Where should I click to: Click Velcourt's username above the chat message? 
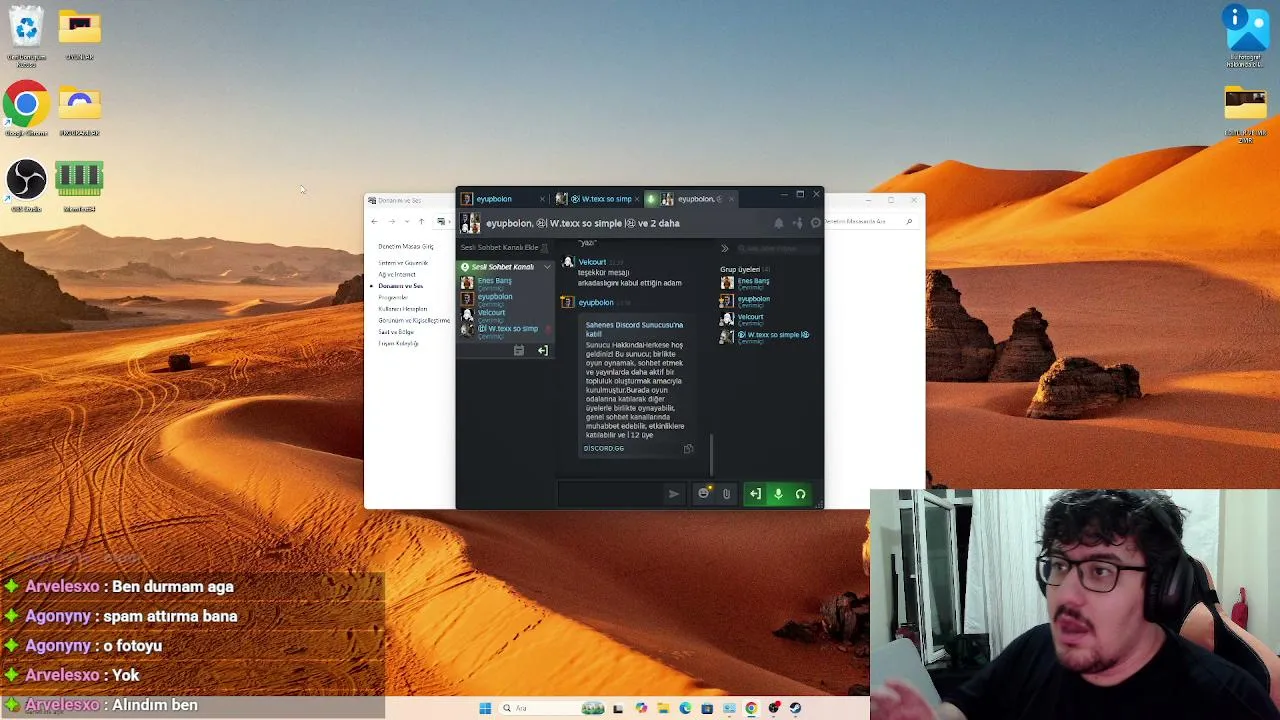[592, 262]
